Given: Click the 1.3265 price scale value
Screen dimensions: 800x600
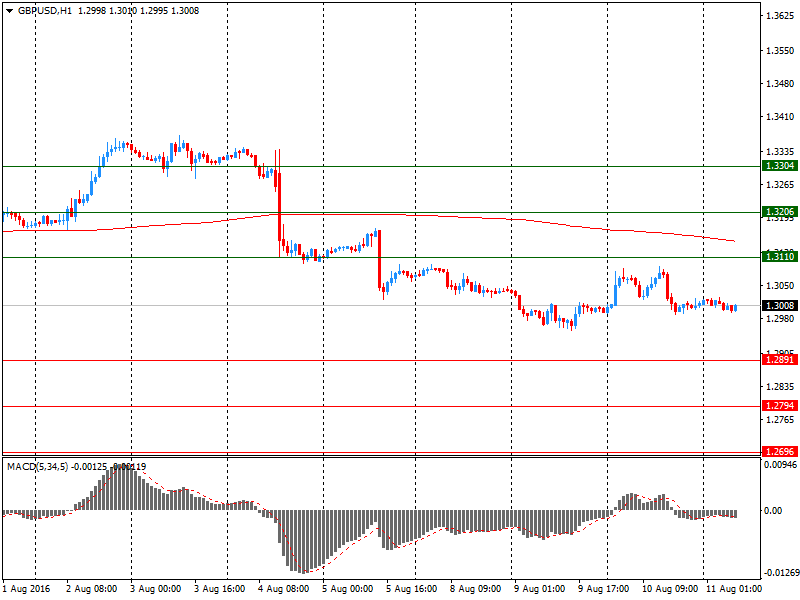Looking at the screenshot, I should [780, 184].
